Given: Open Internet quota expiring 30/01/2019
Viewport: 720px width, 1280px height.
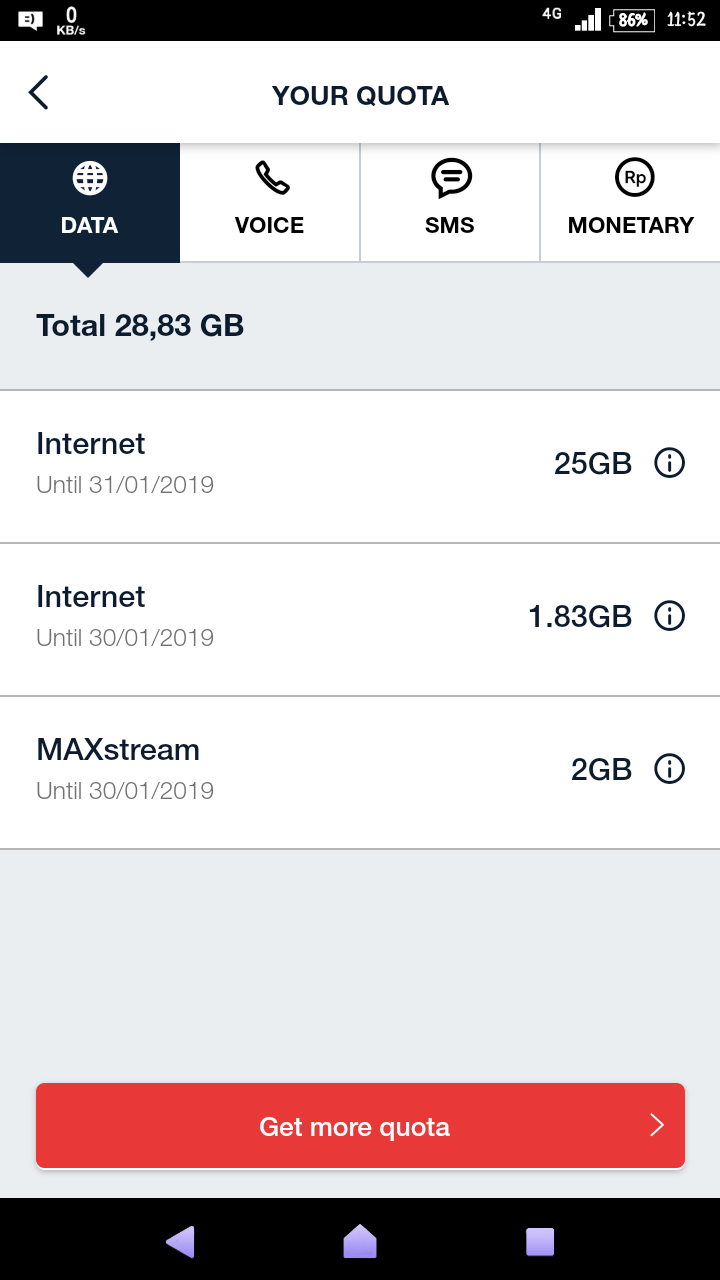Looking at the screenshot, I should (300, 617).
